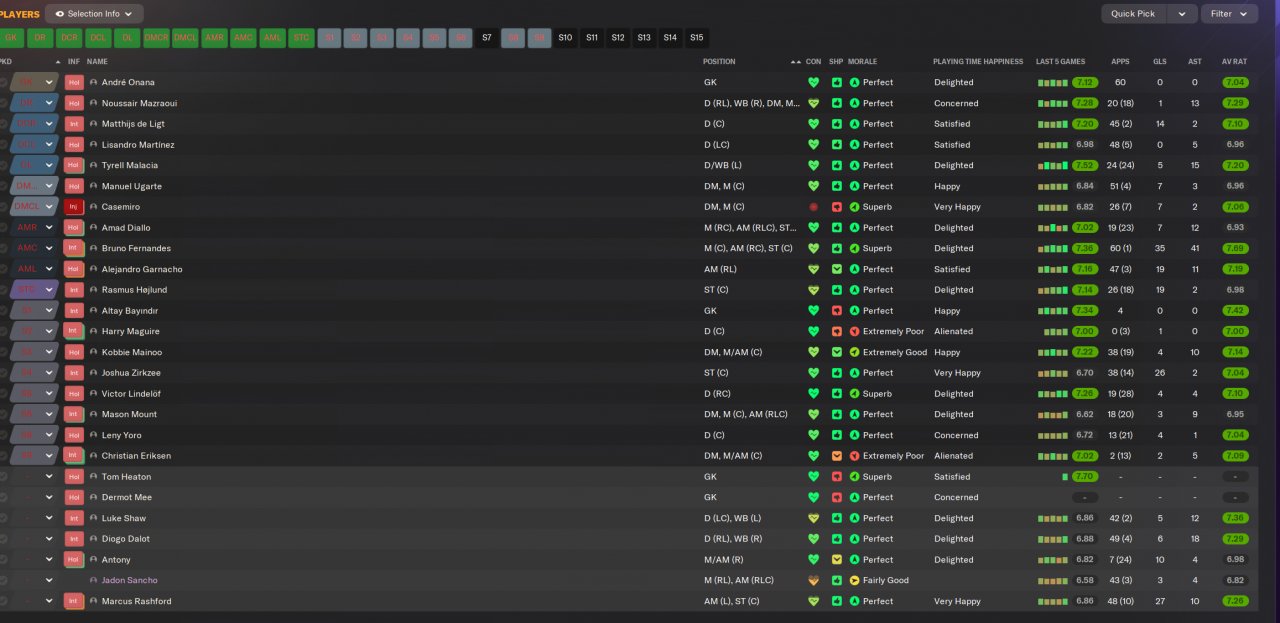Click Alejandro Garnacho's match sharpness icon
Screen dimensions: 1280x623
(x=836, y=269)
